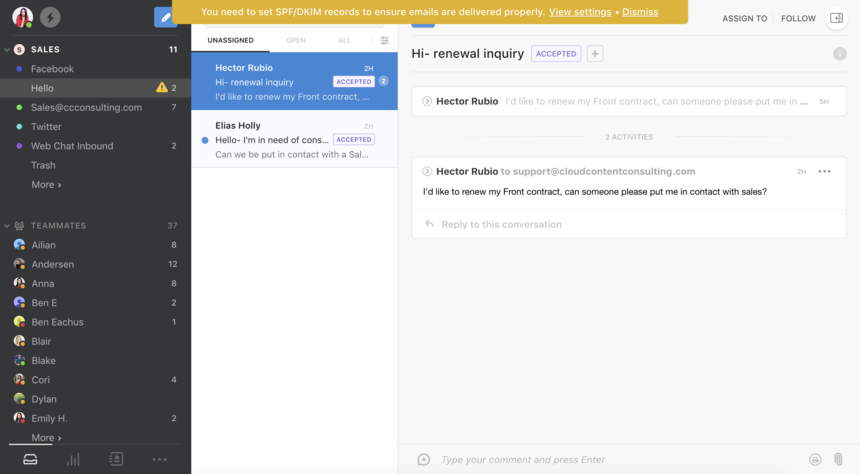Open the user profile avatar
The height and width of the screenshot is (474, 860).
coord(22,17)
